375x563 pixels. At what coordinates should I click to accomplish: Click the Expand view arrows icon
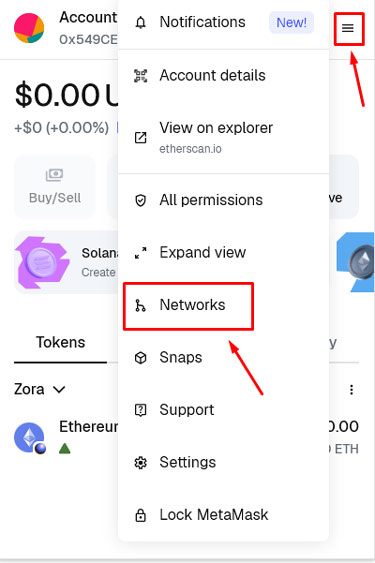[x=140, y=253]
